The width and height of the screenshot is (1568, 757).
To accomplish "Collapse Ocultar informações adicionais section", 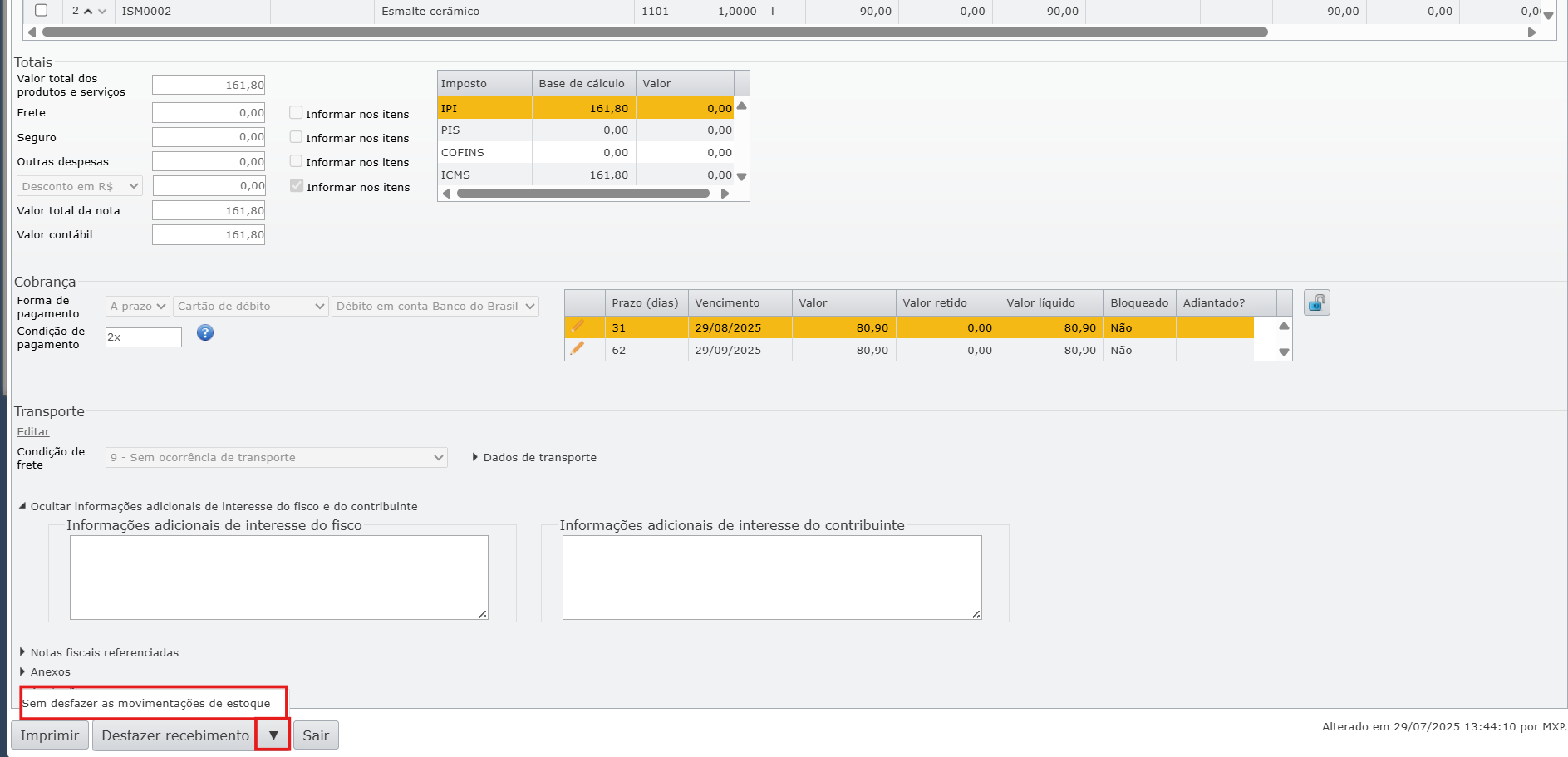I will click(219, 506).
